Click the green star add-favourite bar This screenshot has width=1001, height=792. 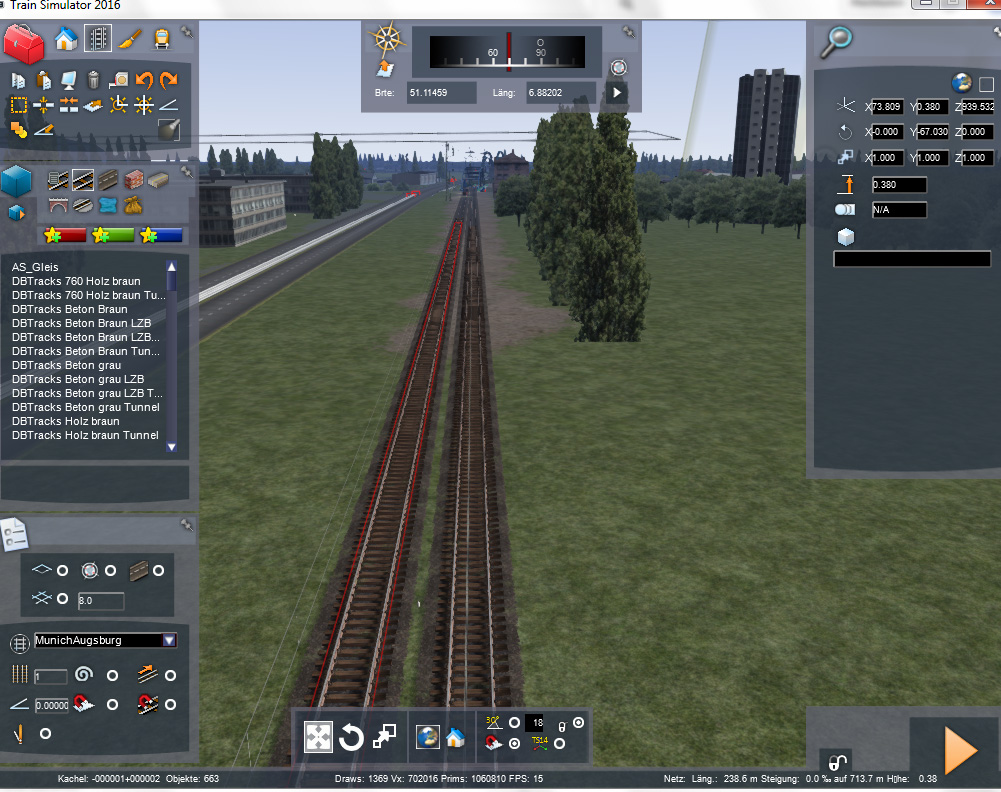coord(113,235)
